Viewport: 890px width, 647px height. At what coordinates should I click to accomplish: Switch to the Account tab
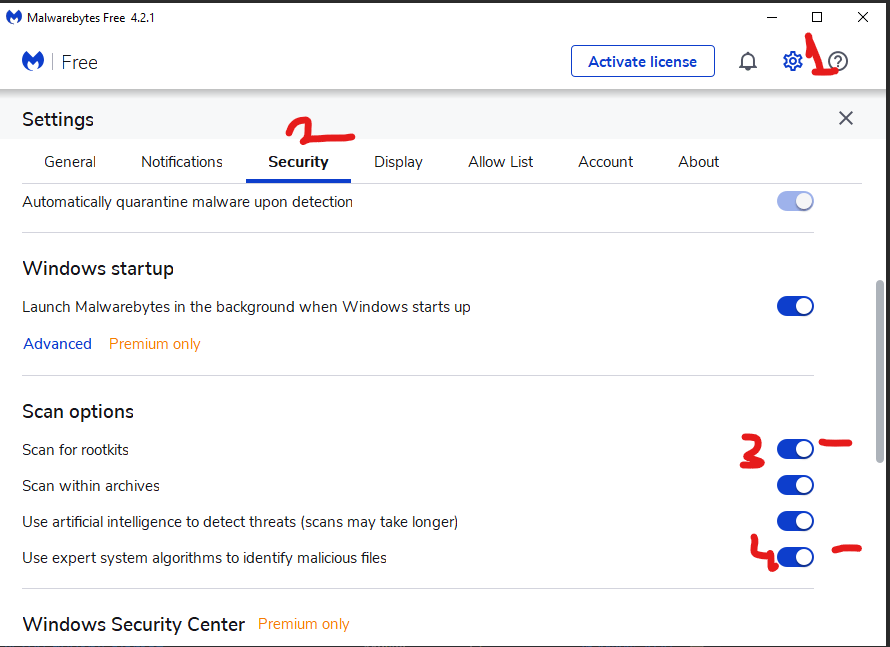click(x=606, y=162)
